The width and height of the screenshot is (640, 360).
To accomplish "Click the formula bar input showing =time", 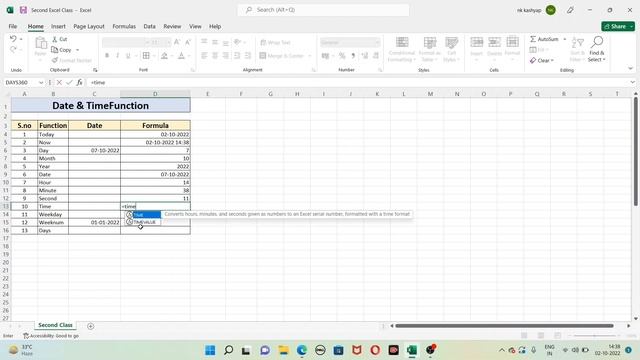I will [x=358, y=82].
